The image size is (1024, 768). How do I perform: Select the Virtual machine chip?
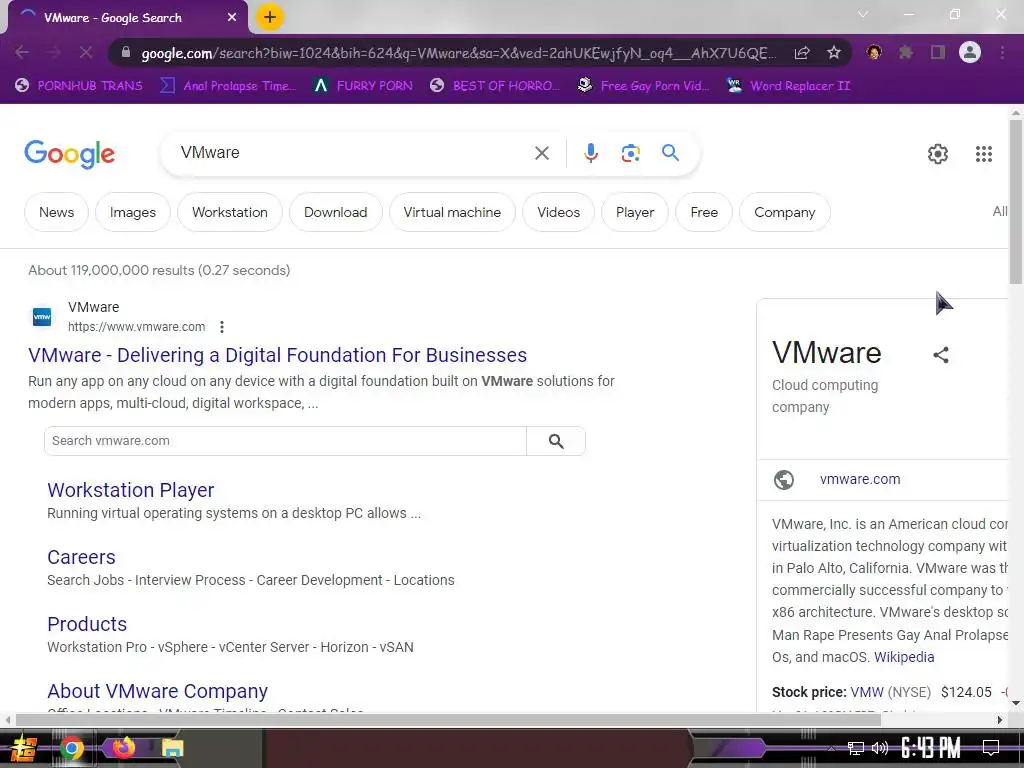(452, 212)
